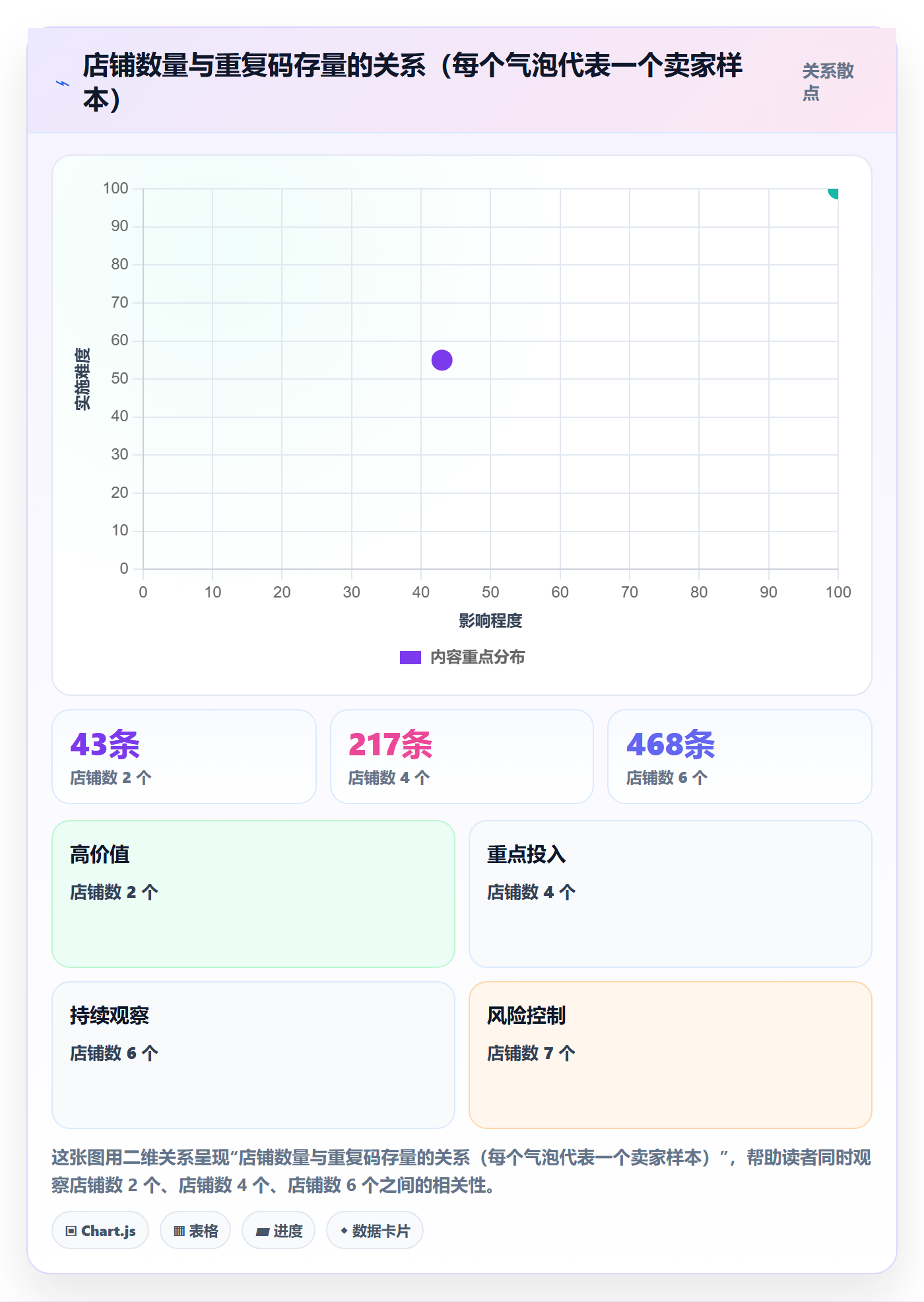The image size is (924, 1302).
Task: Click the purple scatter point in the chart
Action: 442,360
